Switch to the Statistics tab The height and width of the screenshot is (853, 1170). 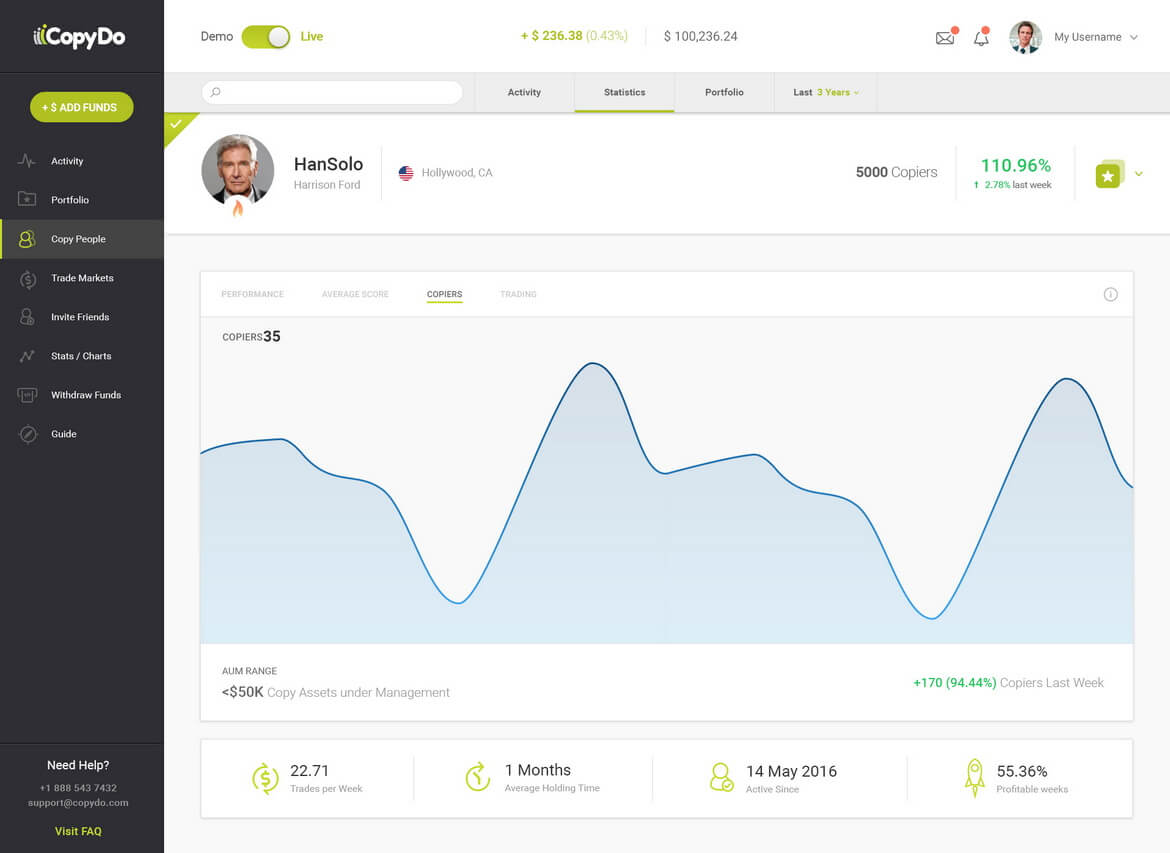click(x=625, y=93)
